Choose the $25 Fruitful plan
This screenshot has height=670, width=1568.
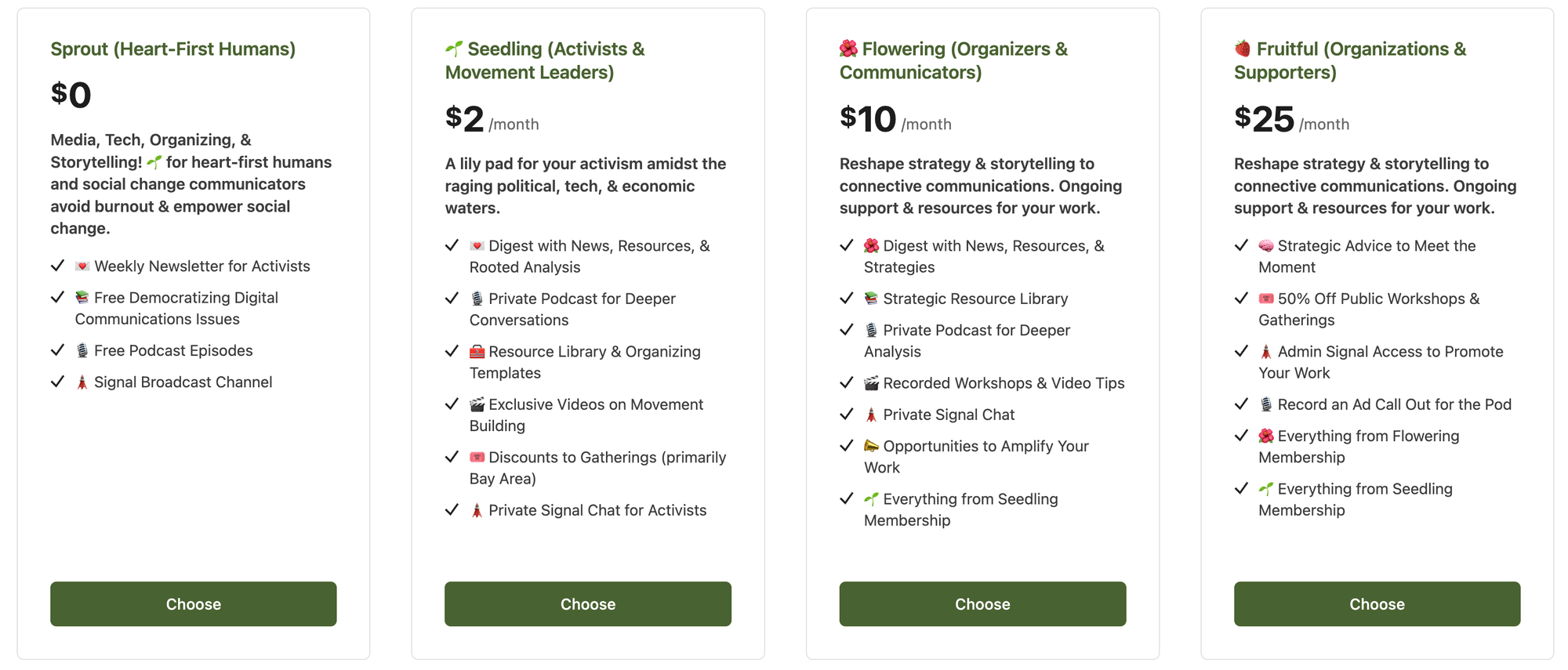pos(1377,603)
